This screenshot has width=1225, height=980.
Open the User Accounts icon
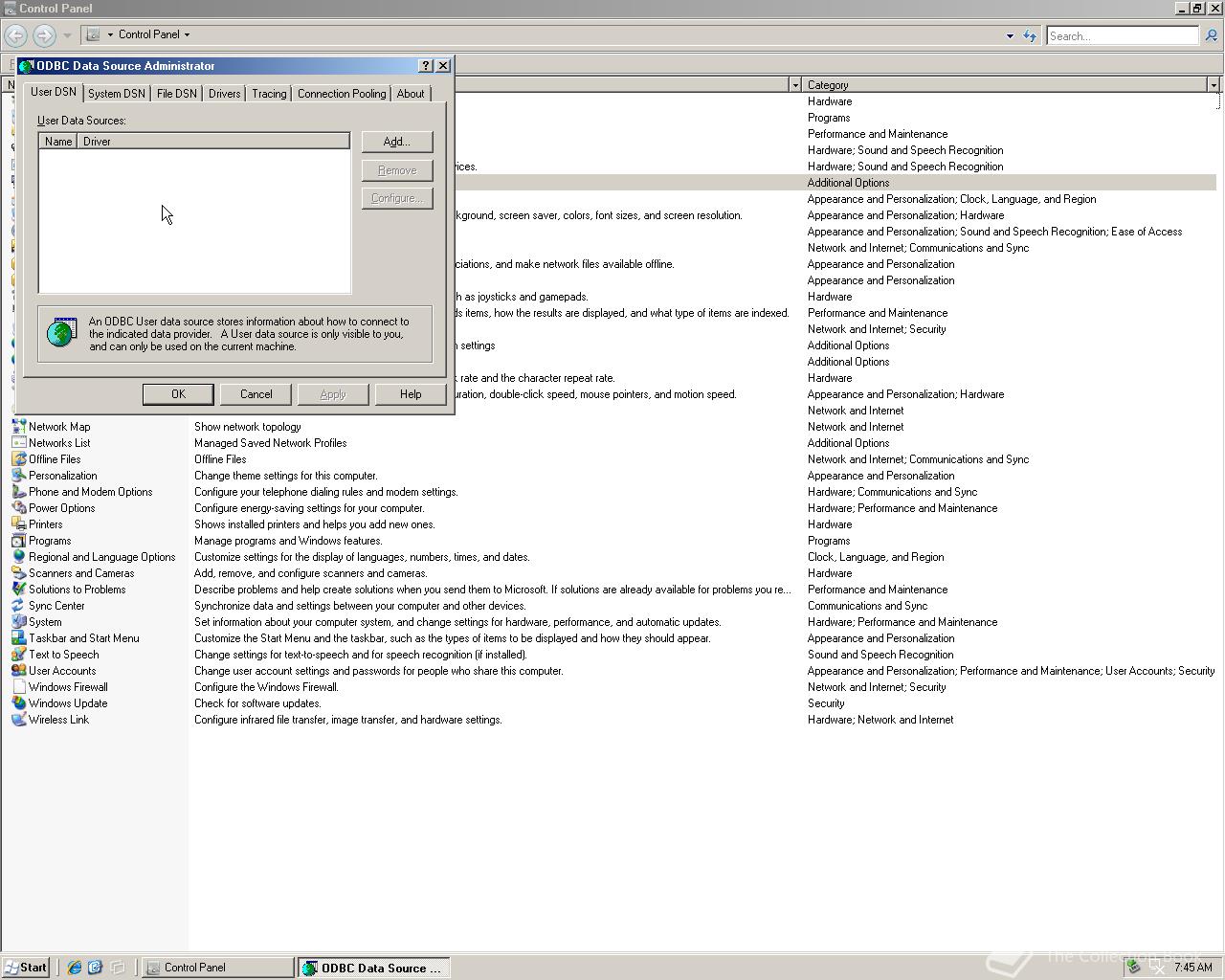tap(18, 671)
